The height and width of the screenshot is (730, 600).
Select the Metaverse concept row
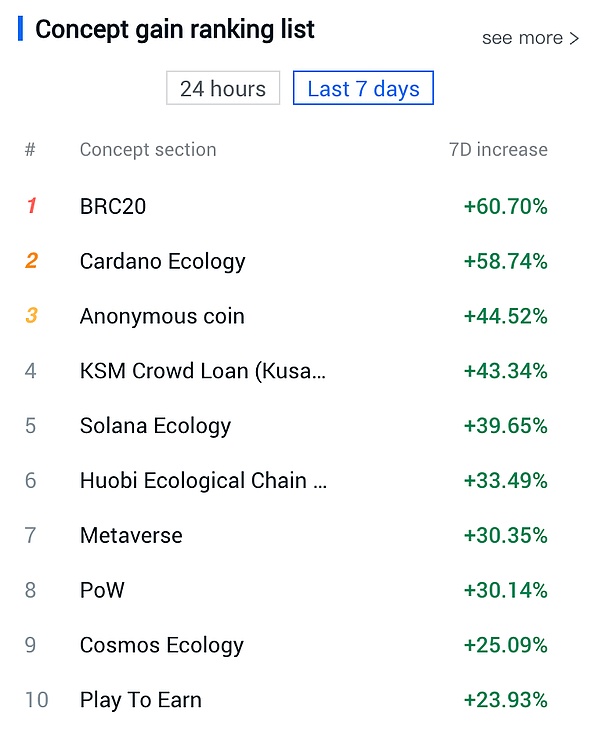click(131, 535)
